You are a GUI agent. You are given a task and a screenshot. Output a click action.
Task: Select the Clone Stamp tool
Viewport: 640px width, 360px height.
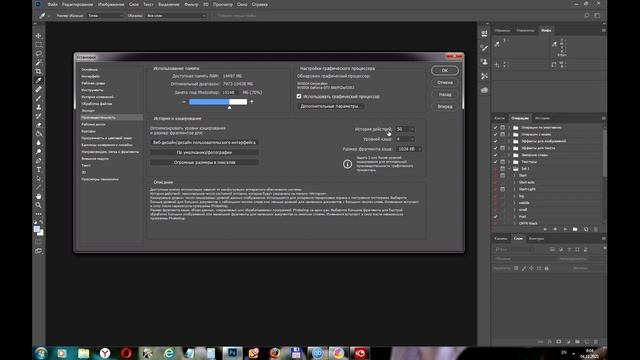(x=38, y=107)
